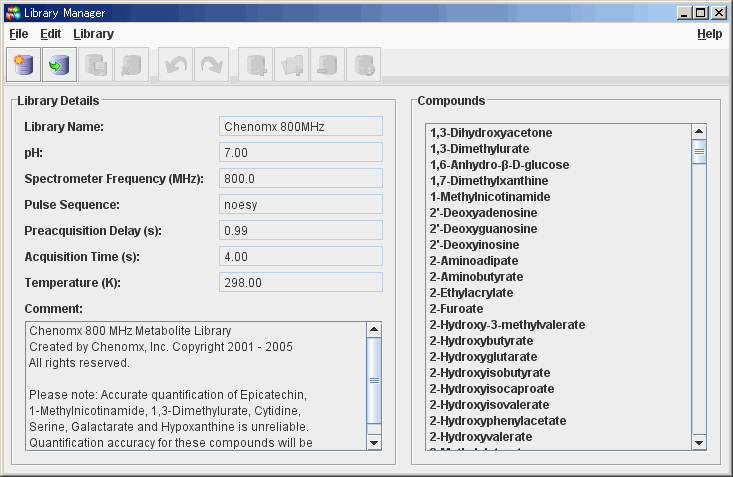Click the Acquisition Time field
The height and width of the screenshot is (477, 733).
click(x=301, y=256)
